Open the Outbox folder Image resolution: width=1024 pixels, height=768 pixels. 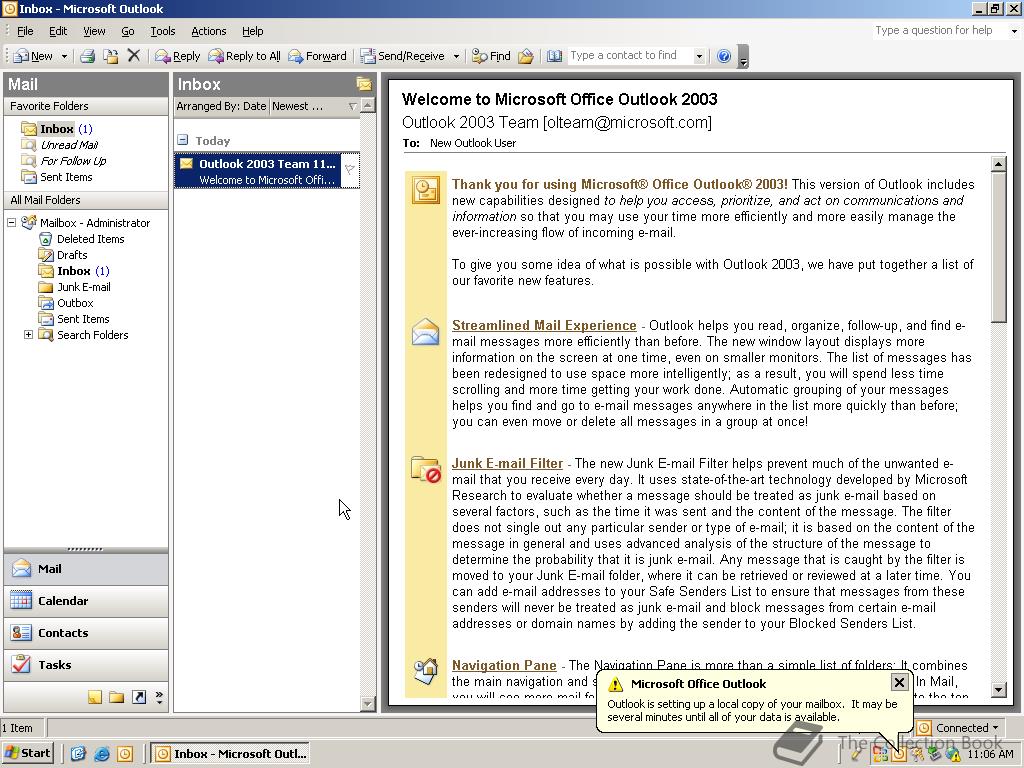point(75,303)
